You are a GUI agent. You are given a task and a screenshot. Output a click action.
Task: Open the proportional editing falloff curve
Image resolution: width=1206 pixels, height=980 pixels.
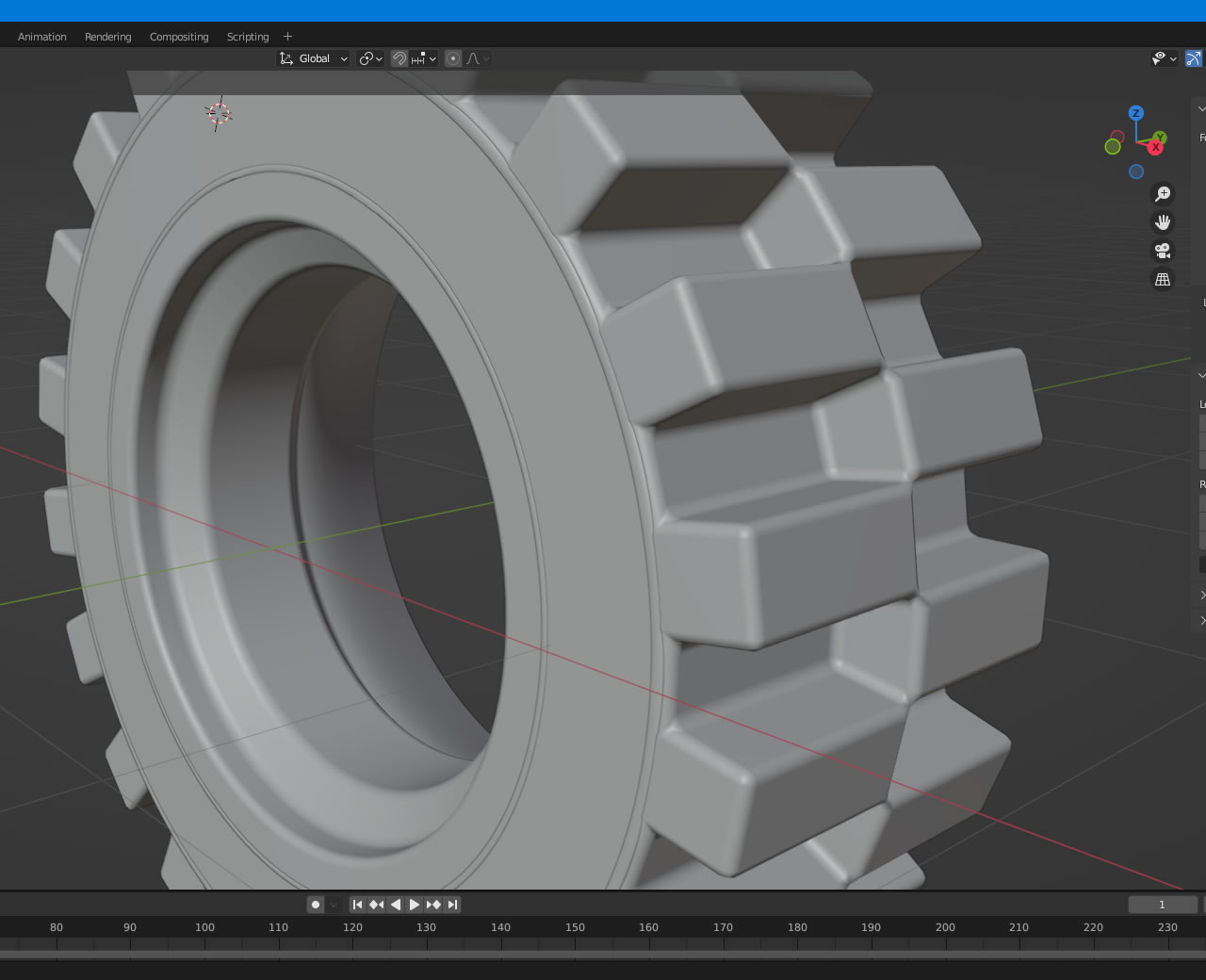[x=478, y=58]
